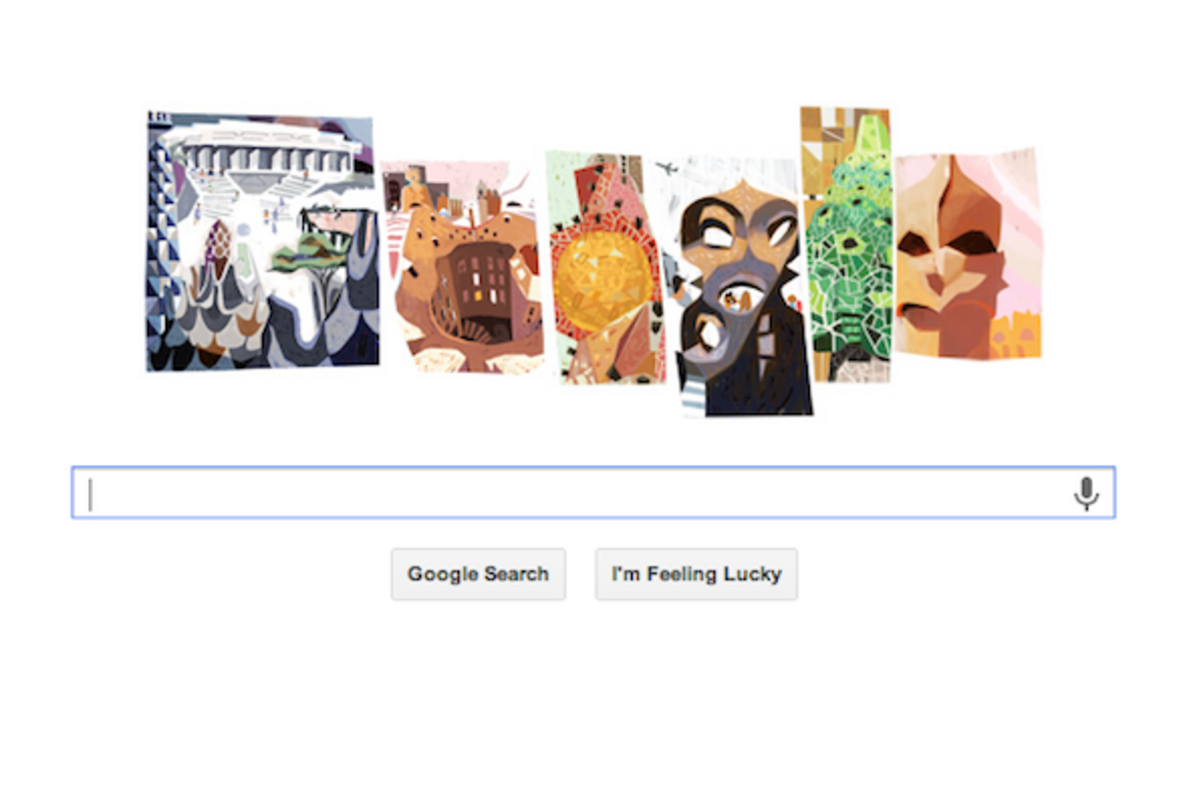Screen dimensions: 1189x800
Task: Focus the empty search text box
Action: pos(593,493)
